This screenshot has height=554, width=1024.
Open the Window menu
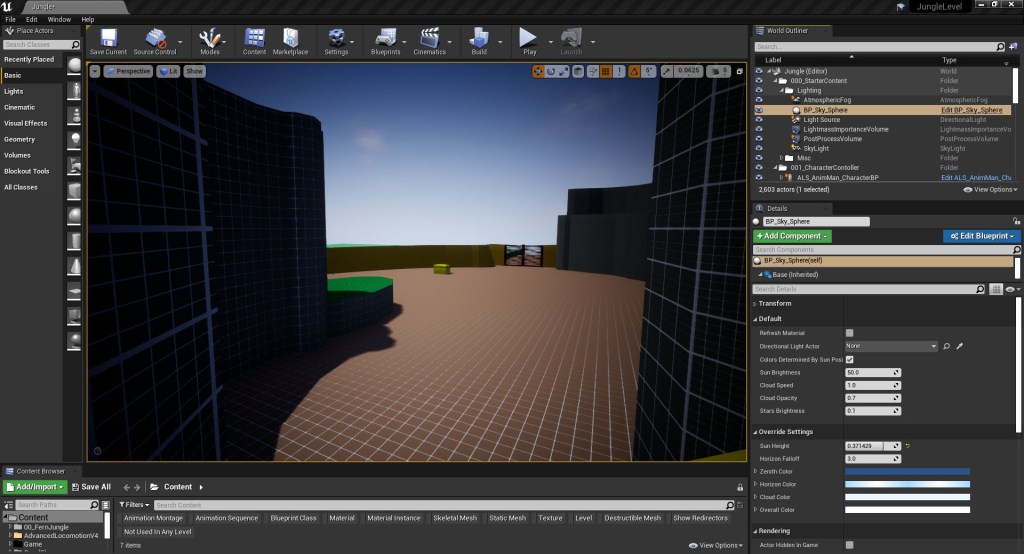59,19
